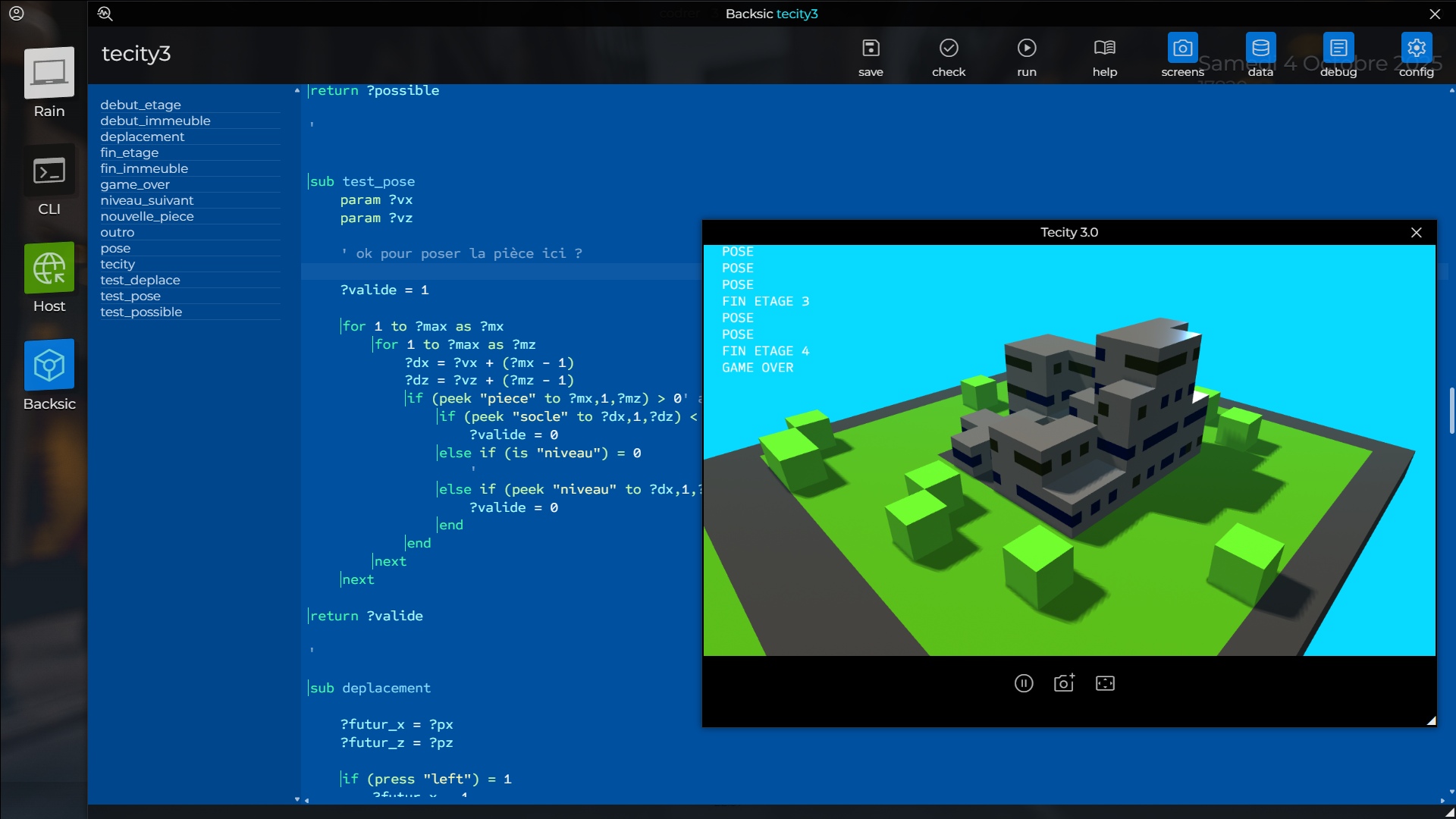Pause the running Tecity game
Viewport: 1456px width, 819px height.
pyautogui.click(x=1024, y=683)
